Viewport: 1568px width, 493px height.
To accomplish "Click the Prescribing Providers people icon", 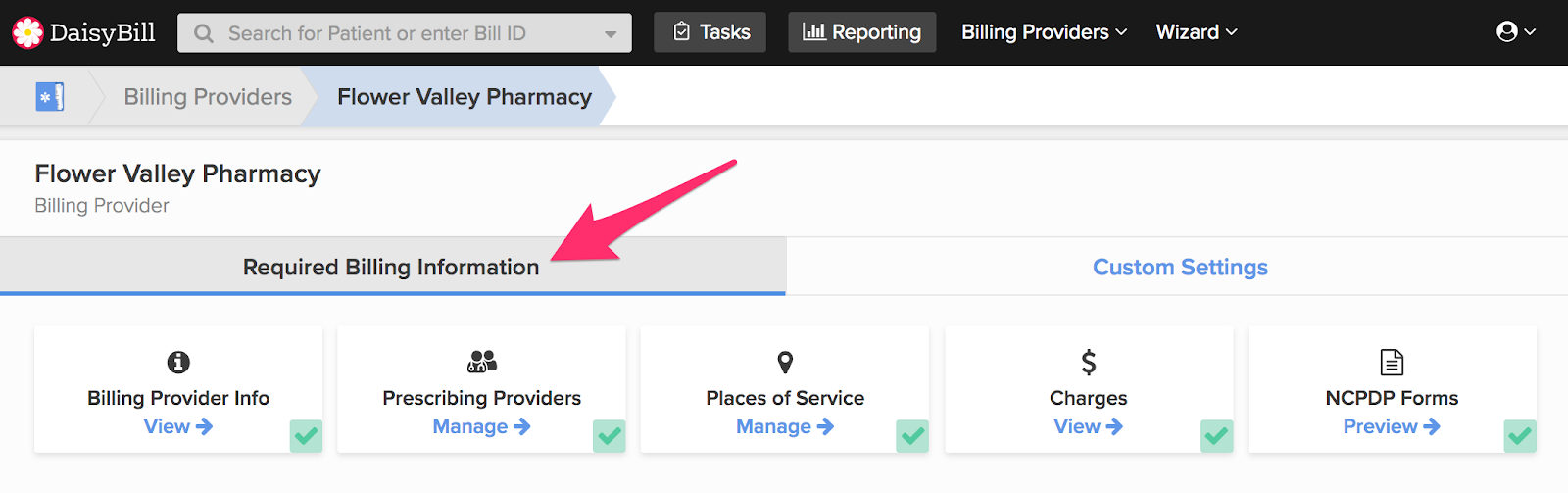I will (x=482, y=362).
